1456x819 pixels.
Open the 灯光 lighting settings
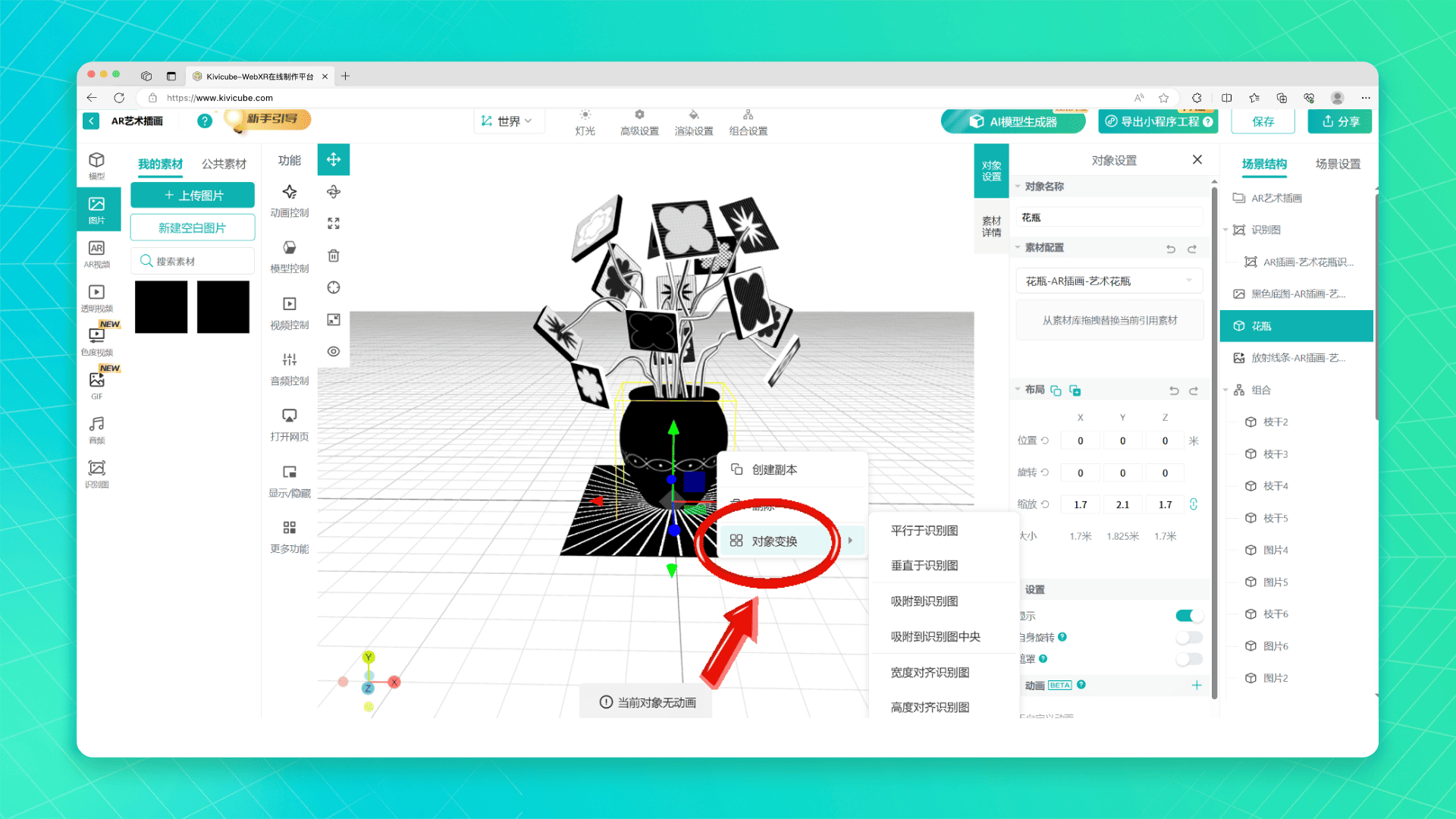tap(585, 121)
